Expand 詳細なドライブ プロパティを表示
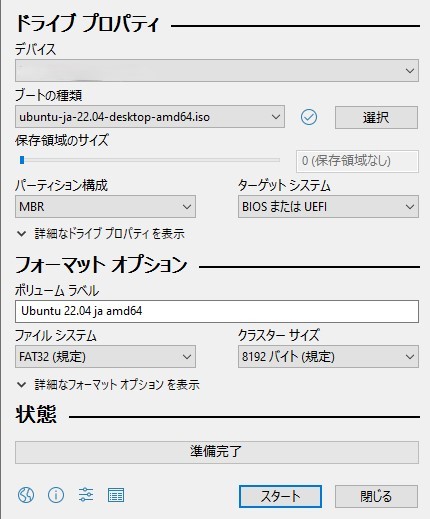This screenshot has height=519, width=430. click(x=101, y=234)
